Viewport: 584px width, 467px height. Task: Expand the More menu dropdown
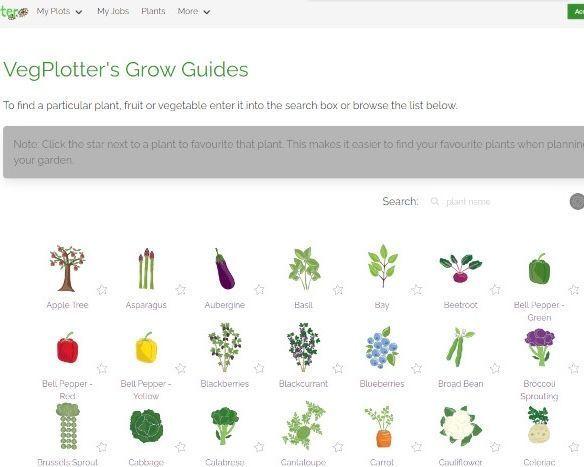pos(194,12)
